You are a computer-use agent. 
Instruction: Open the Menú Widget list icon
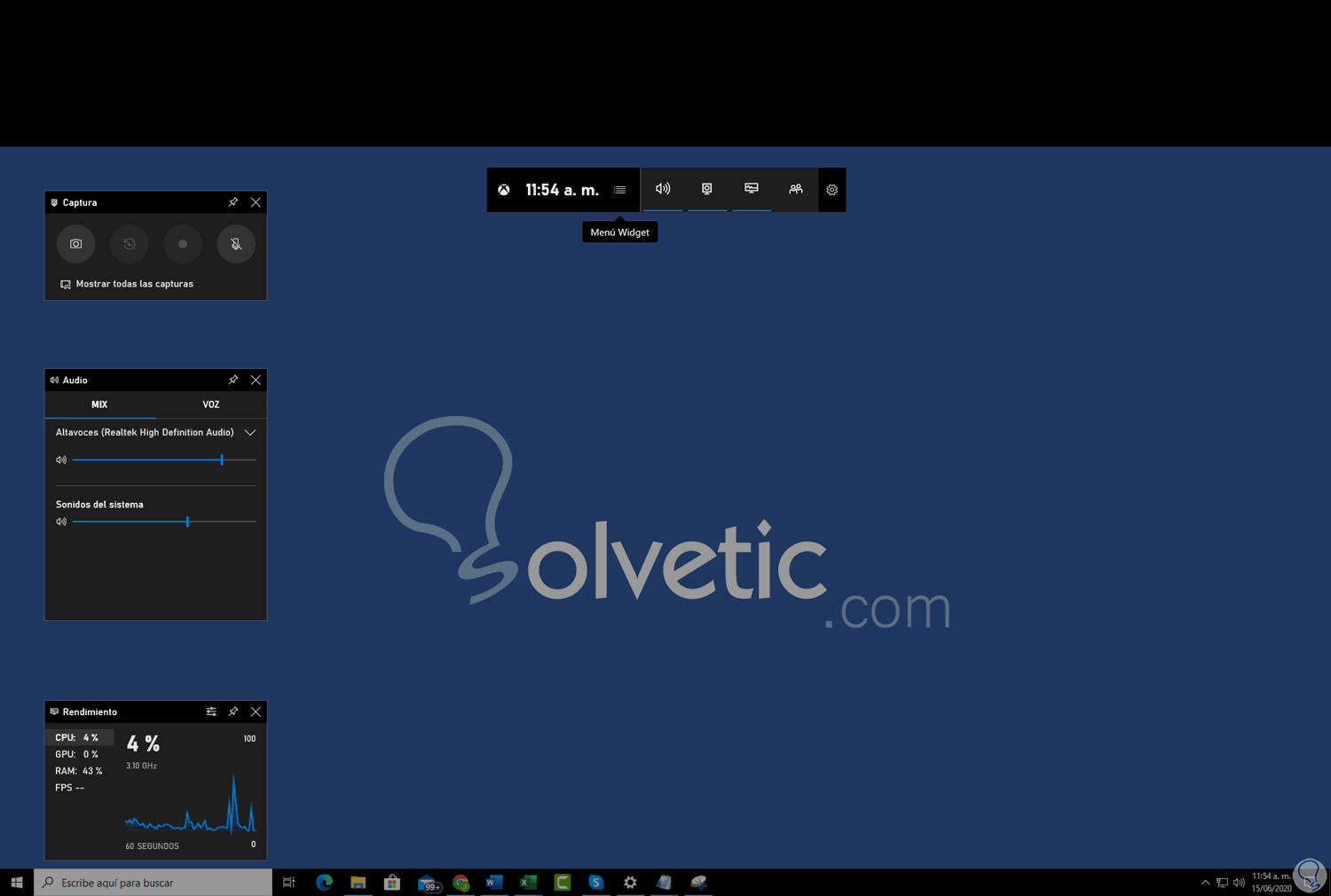619,190
